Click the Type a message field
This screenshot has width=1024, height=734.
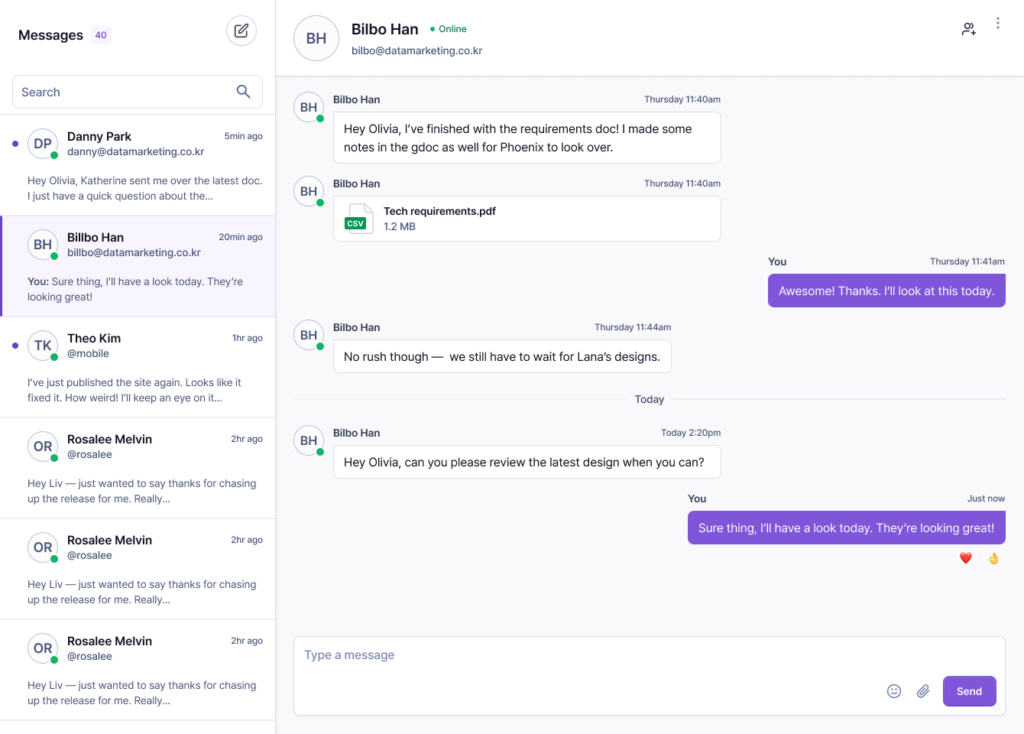[648, 675]
